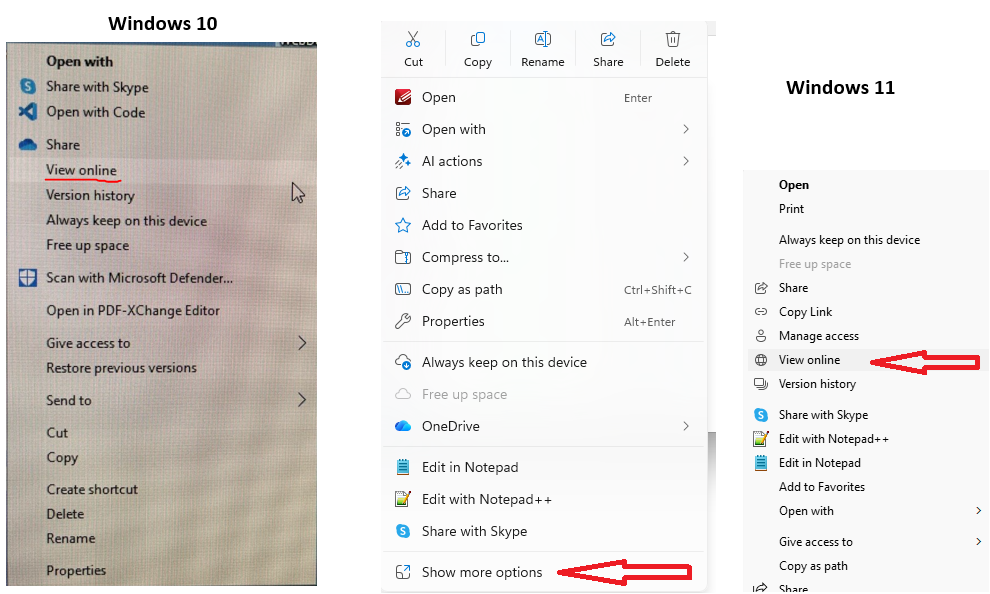Click the VS Code icon beside Open with Code

coord(28,112)
